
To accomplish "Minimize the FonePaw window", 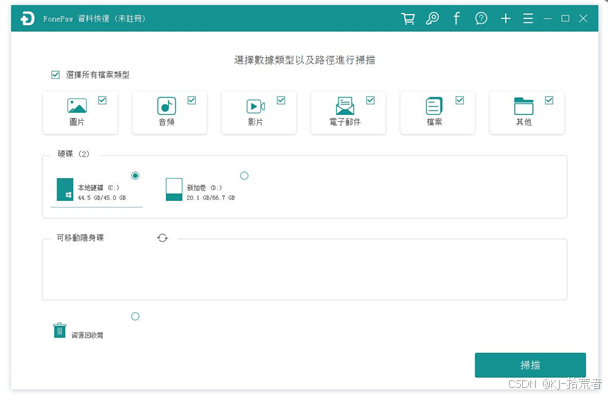I will (547, 18).
